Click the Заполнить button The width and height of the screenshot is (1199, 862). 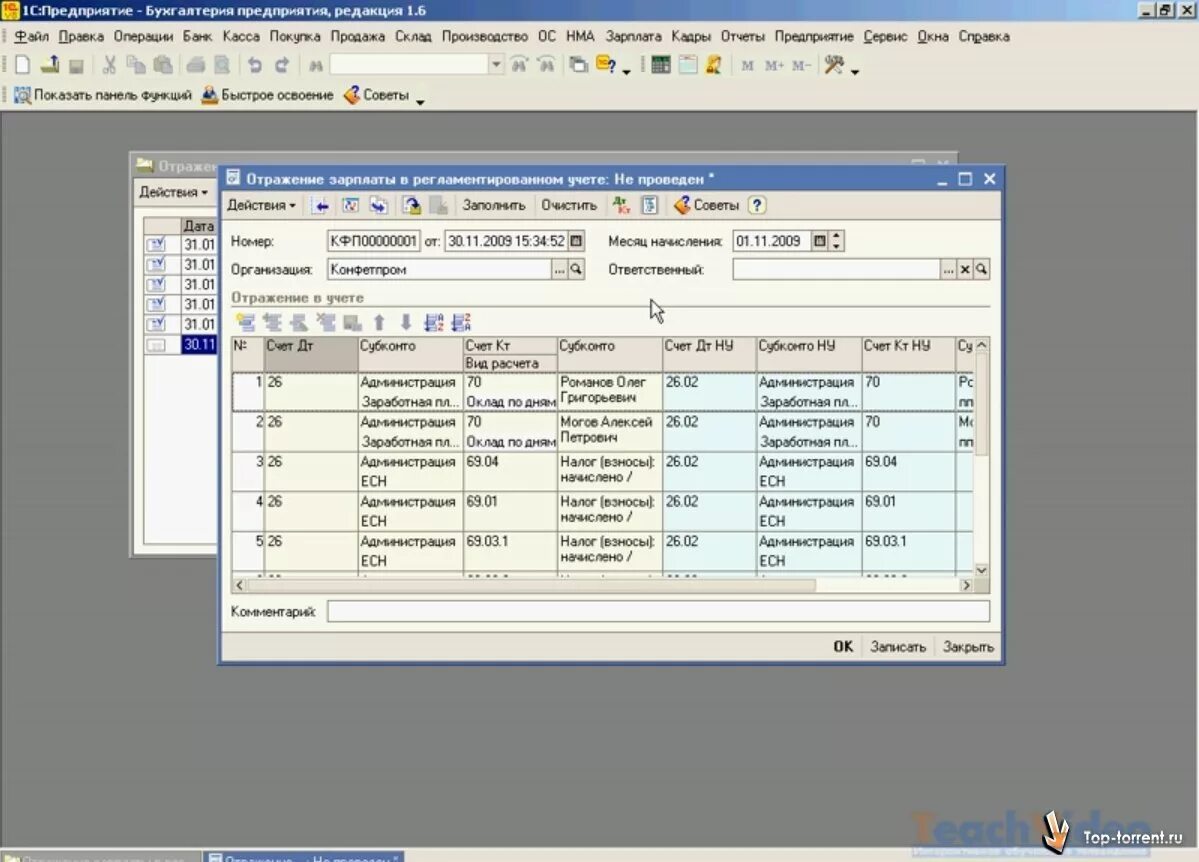coord(494,206)
